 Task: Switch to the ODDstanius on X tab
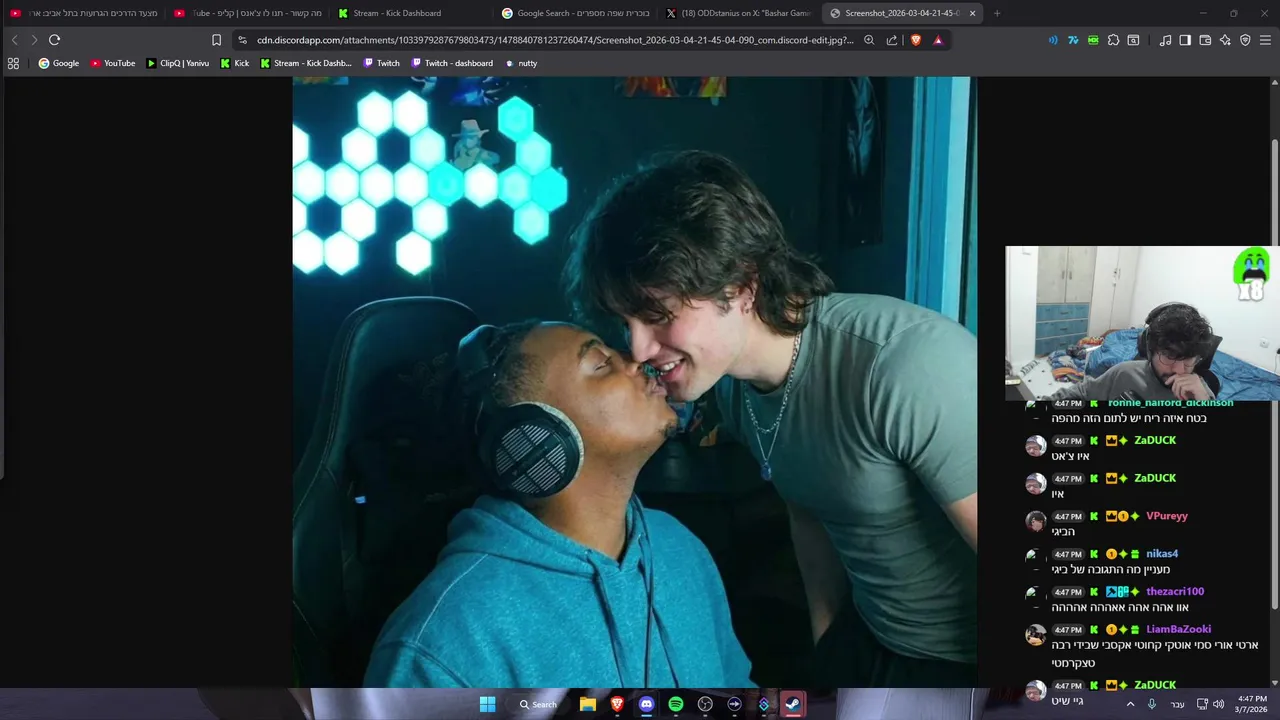(739, 13)
